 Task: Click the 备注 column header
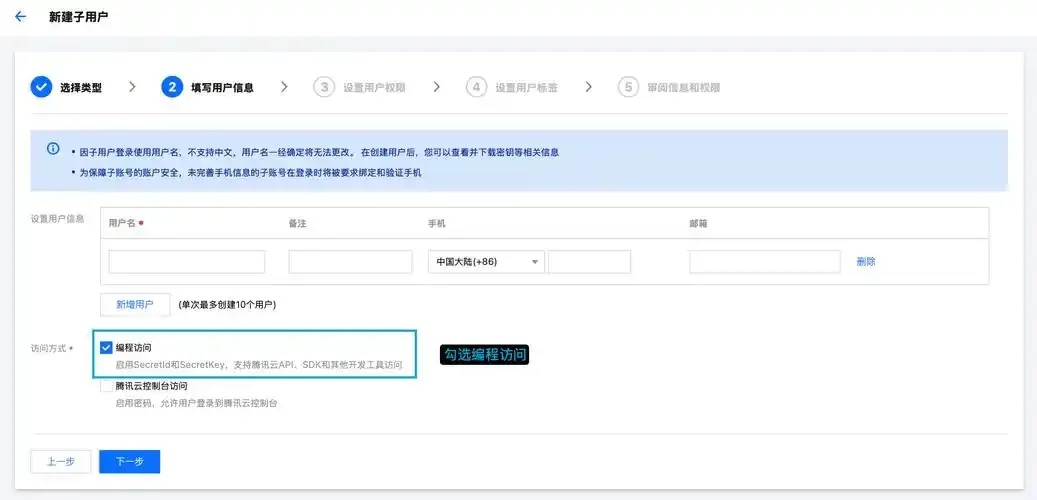298,224
